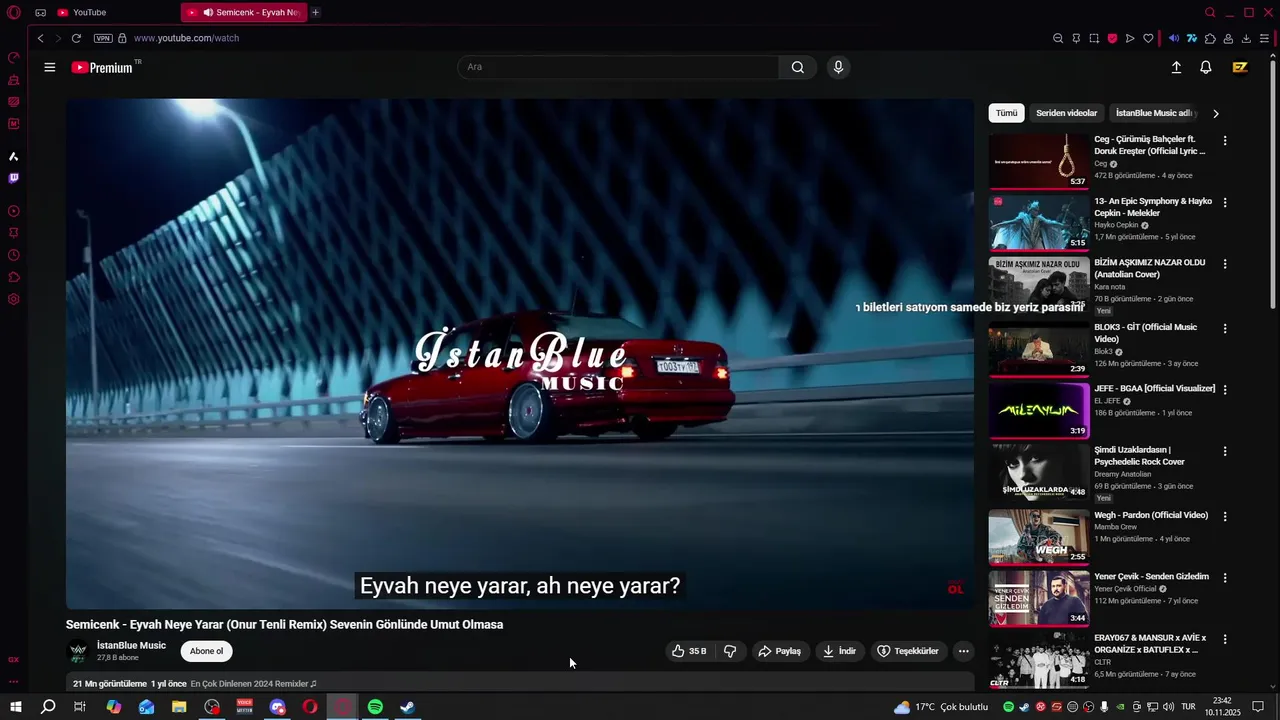1280x720 pixels.
Task: Open Spotify from the taskbar
Action: pyautogui.click(x=375, y=707)
